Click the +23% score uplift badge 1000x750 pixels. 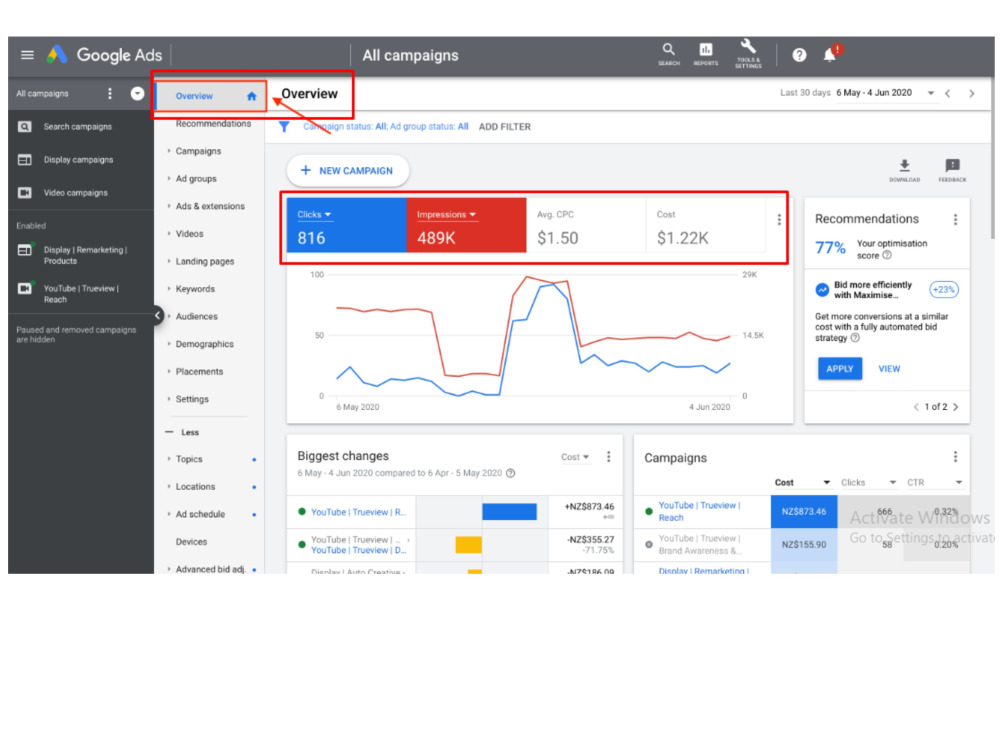pos(943,290)
